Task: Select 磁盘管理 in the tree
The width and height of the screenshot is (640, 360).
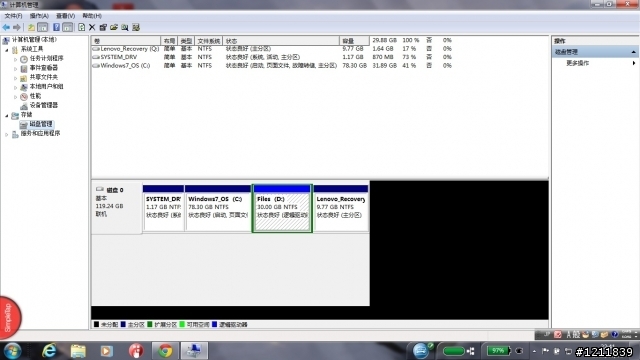Action: tap(41, 124)
